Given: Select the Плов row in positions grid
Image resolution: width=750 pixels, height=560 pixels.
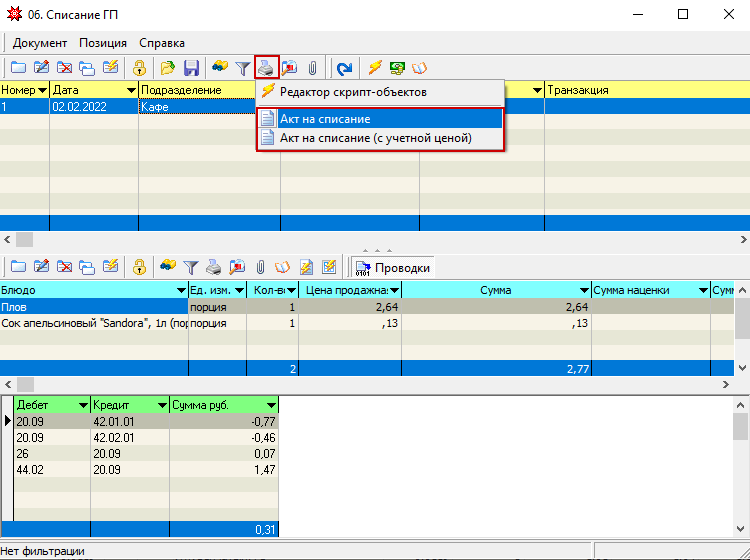Looking at the screenshot, I should [367, 307].
